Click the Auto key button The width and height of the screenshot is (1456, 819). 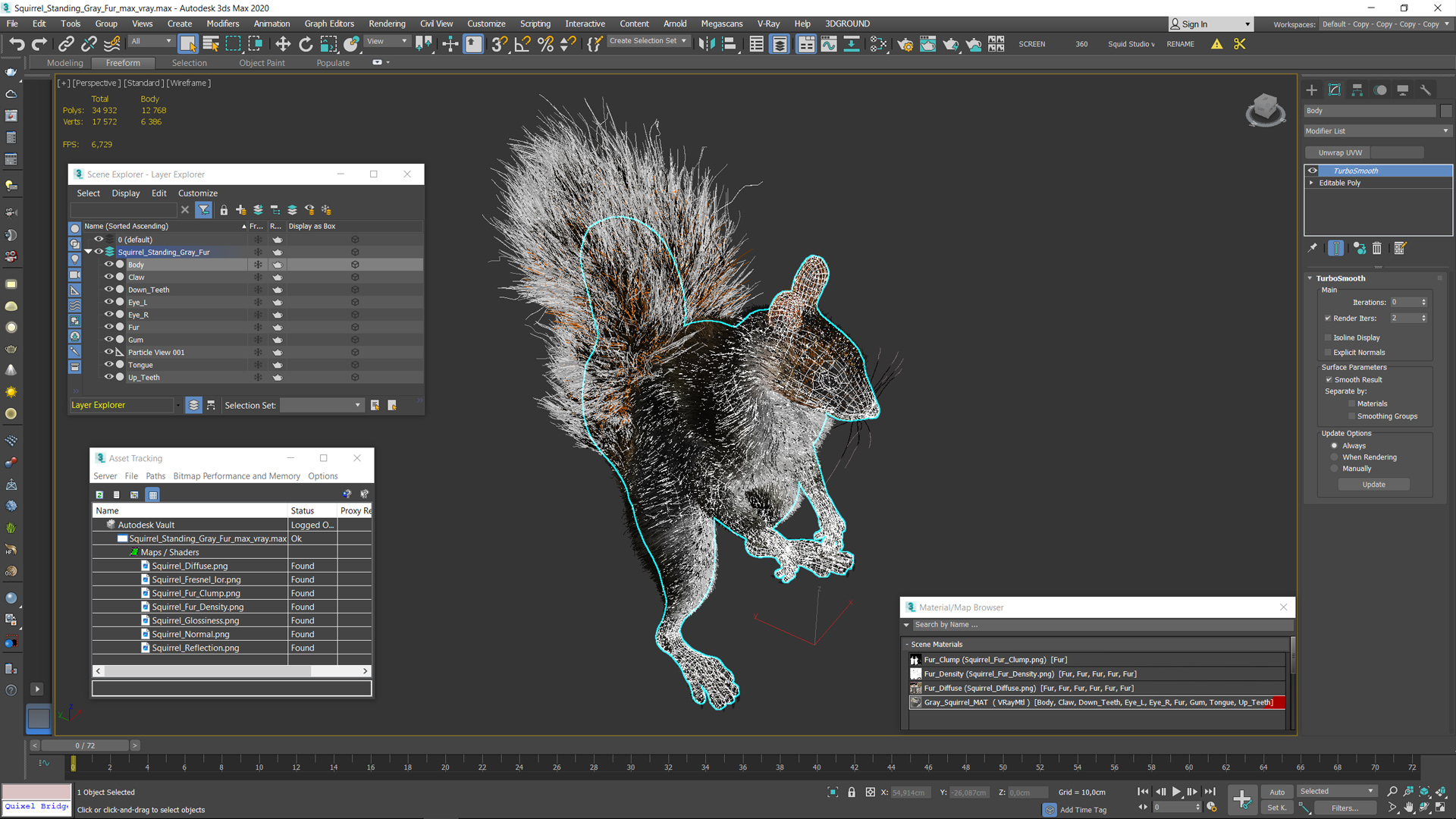coord(1277,792)
